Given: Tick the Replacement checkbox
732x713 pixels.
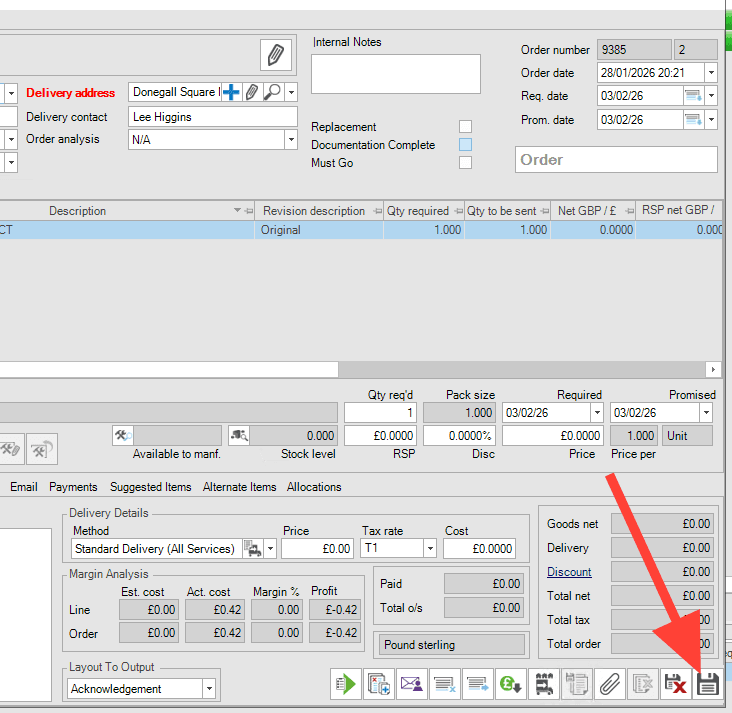Looking at the screenshot, I should [465, 127].
